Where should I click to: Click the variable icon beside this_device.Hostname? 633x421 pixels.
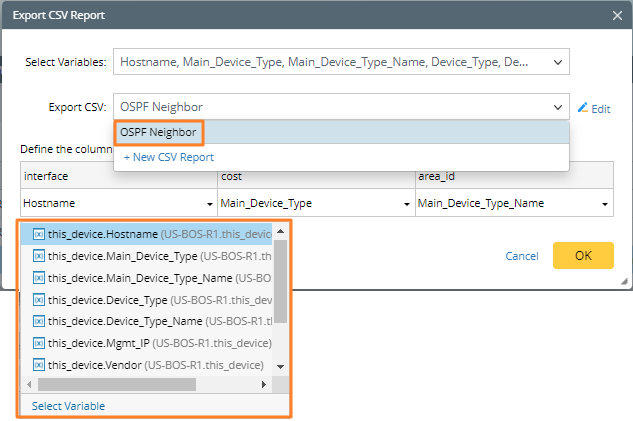39,234
